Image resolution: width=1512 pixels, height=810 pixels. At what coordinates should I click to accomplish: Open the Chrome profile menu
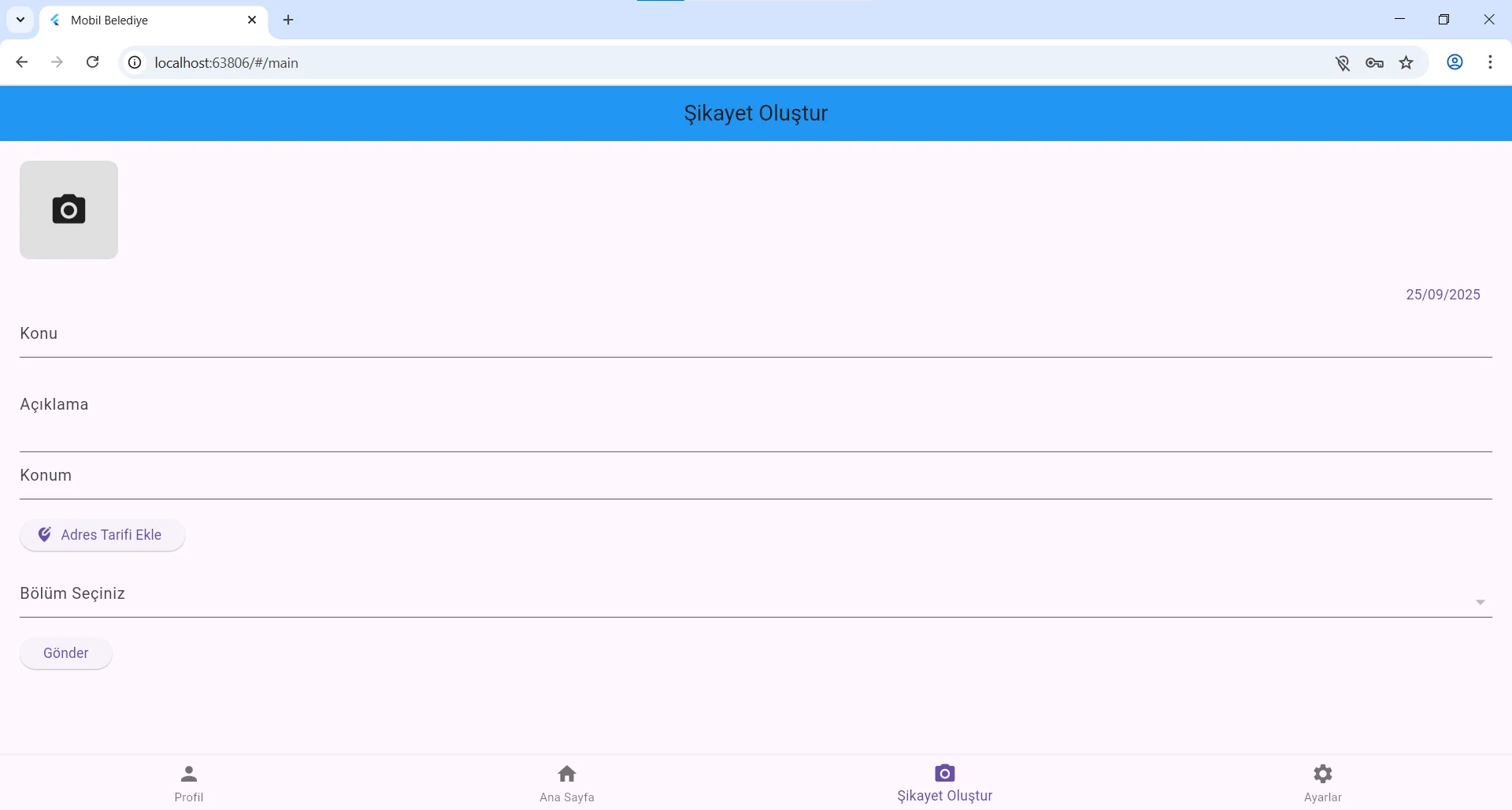tap(1455, 62)
